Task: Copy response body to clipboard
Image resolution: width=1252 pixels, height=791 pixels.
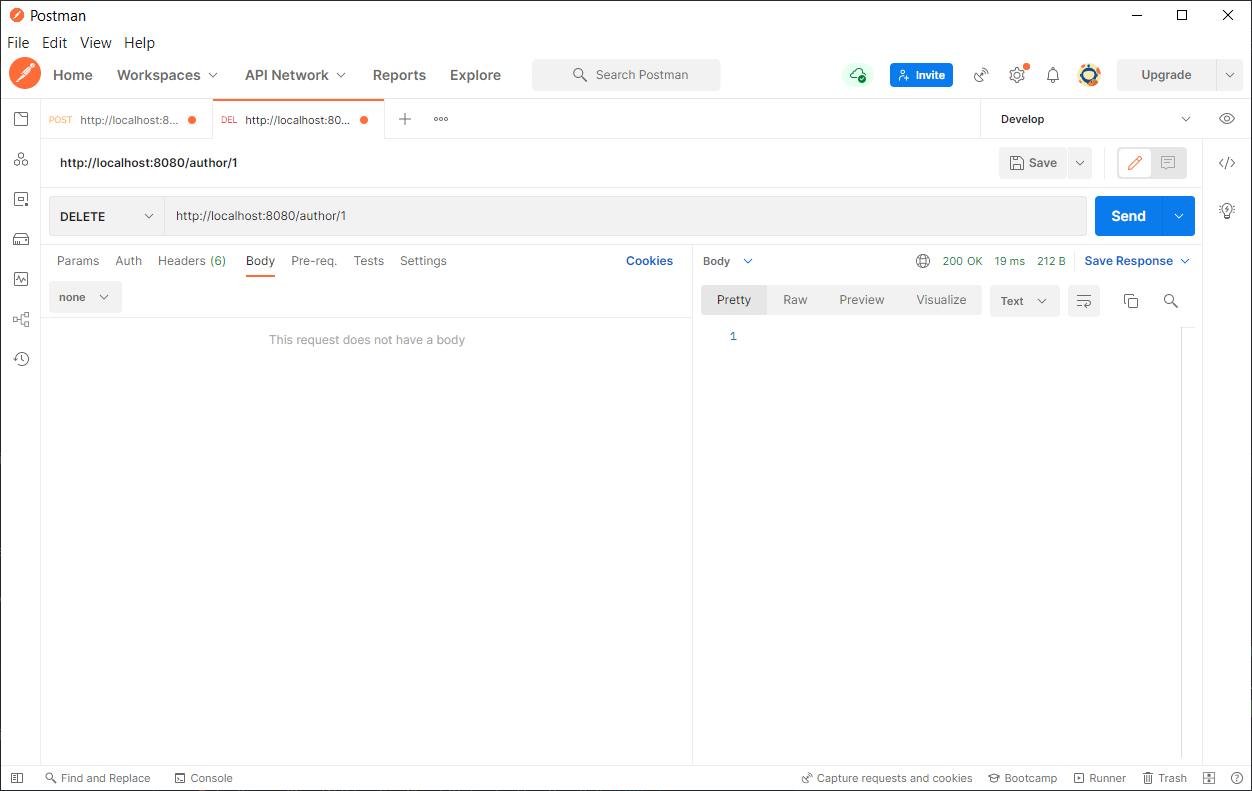Action: [1131, 301]
